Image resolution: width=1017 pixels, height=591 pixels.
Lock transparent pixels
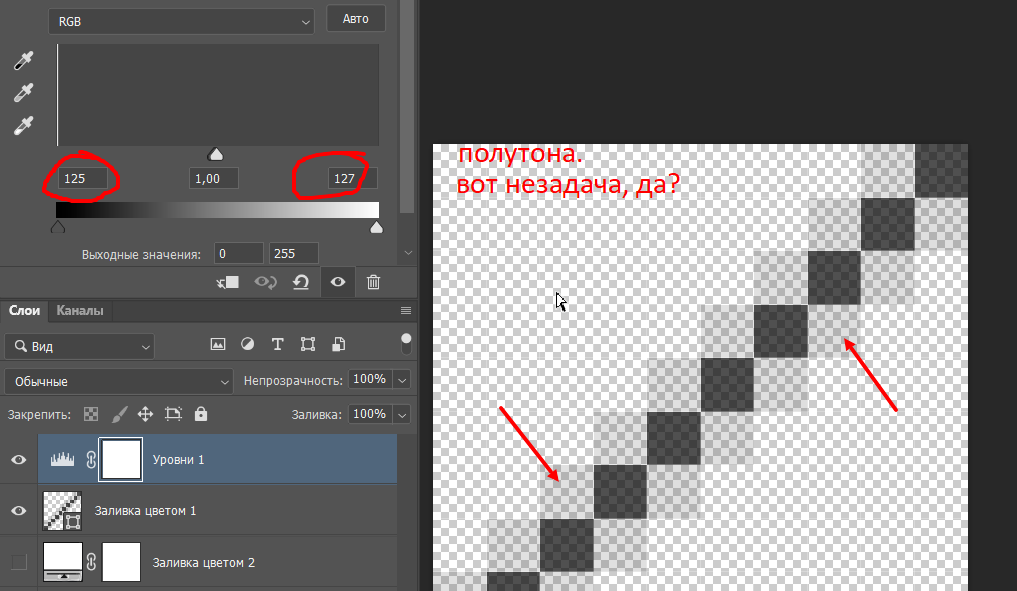click(x=91, y=414)
